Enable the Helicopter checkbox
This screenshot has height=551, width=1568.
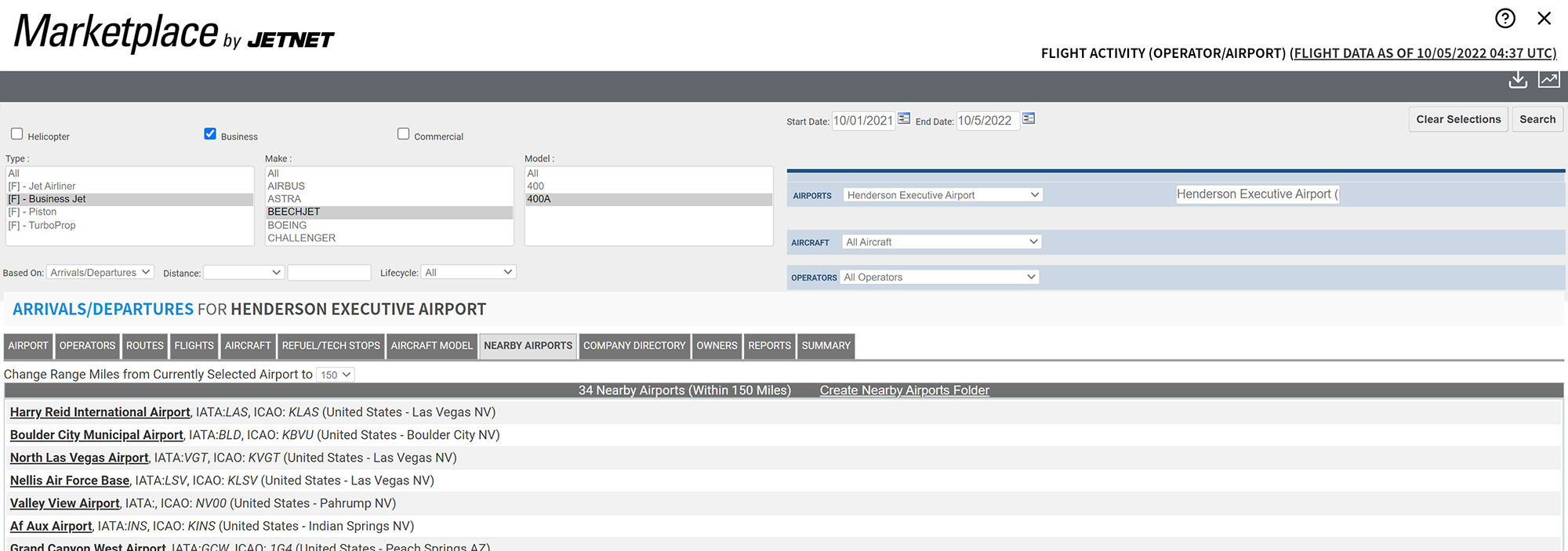click(x=17, y=134)
